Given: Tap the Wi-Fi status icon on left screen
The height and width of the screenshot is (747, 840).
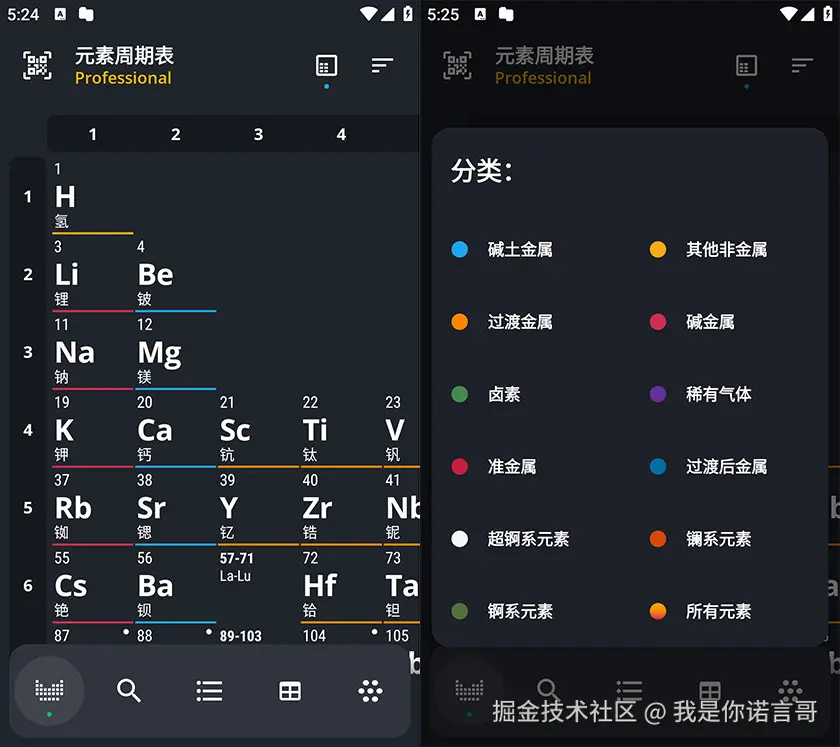Looking at the screenshot, I should (x=368, y=13).
